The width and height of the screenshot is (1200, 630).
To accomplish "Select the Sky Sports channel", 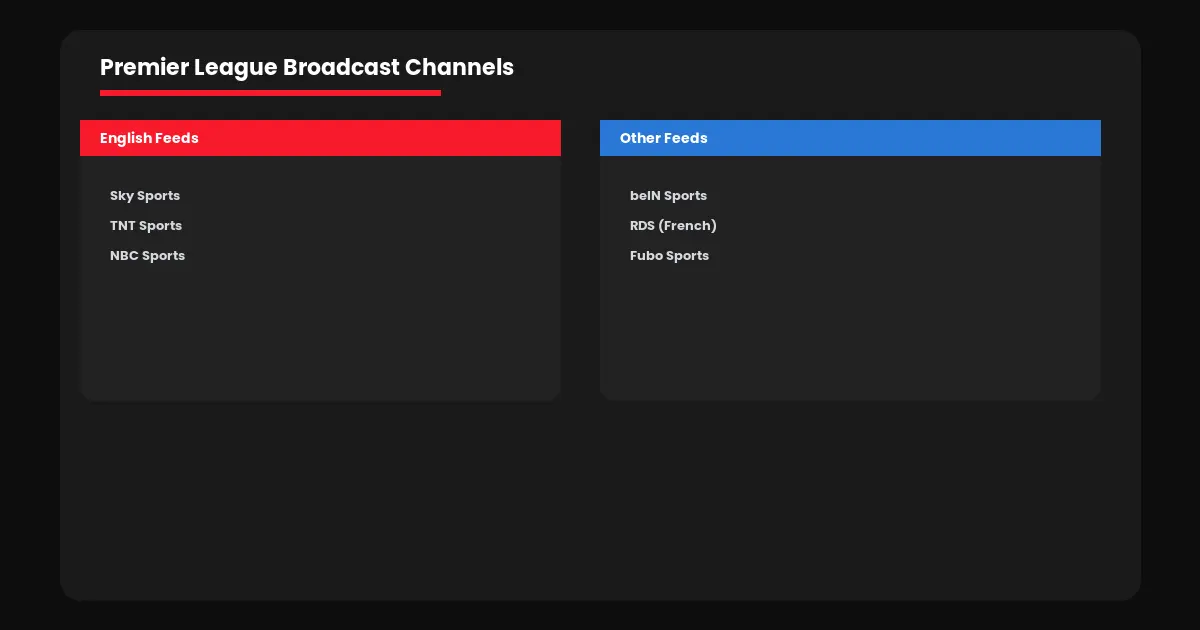I will 145,196.
